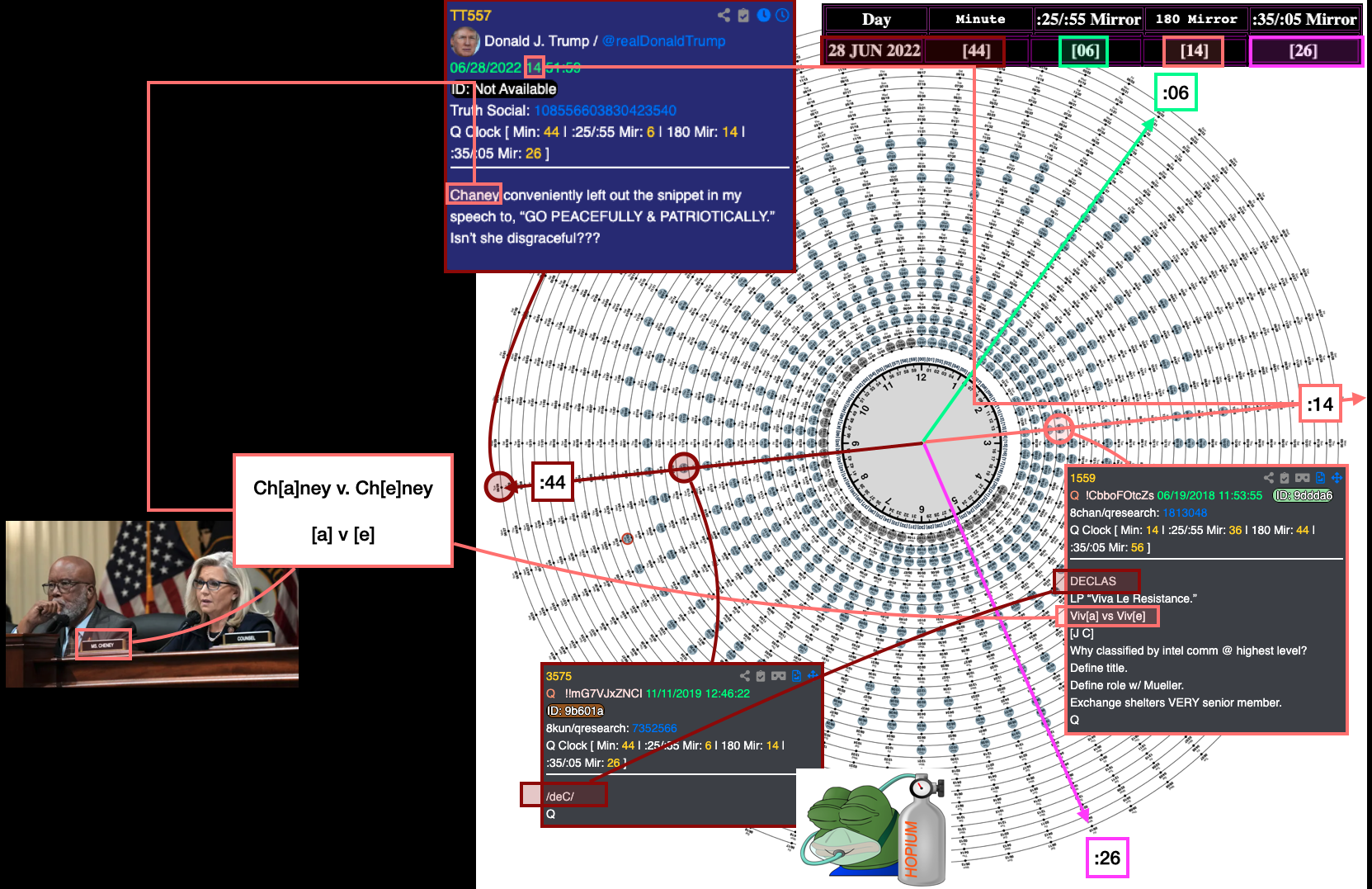Click '[44]' minute value cell

[976, 50]
